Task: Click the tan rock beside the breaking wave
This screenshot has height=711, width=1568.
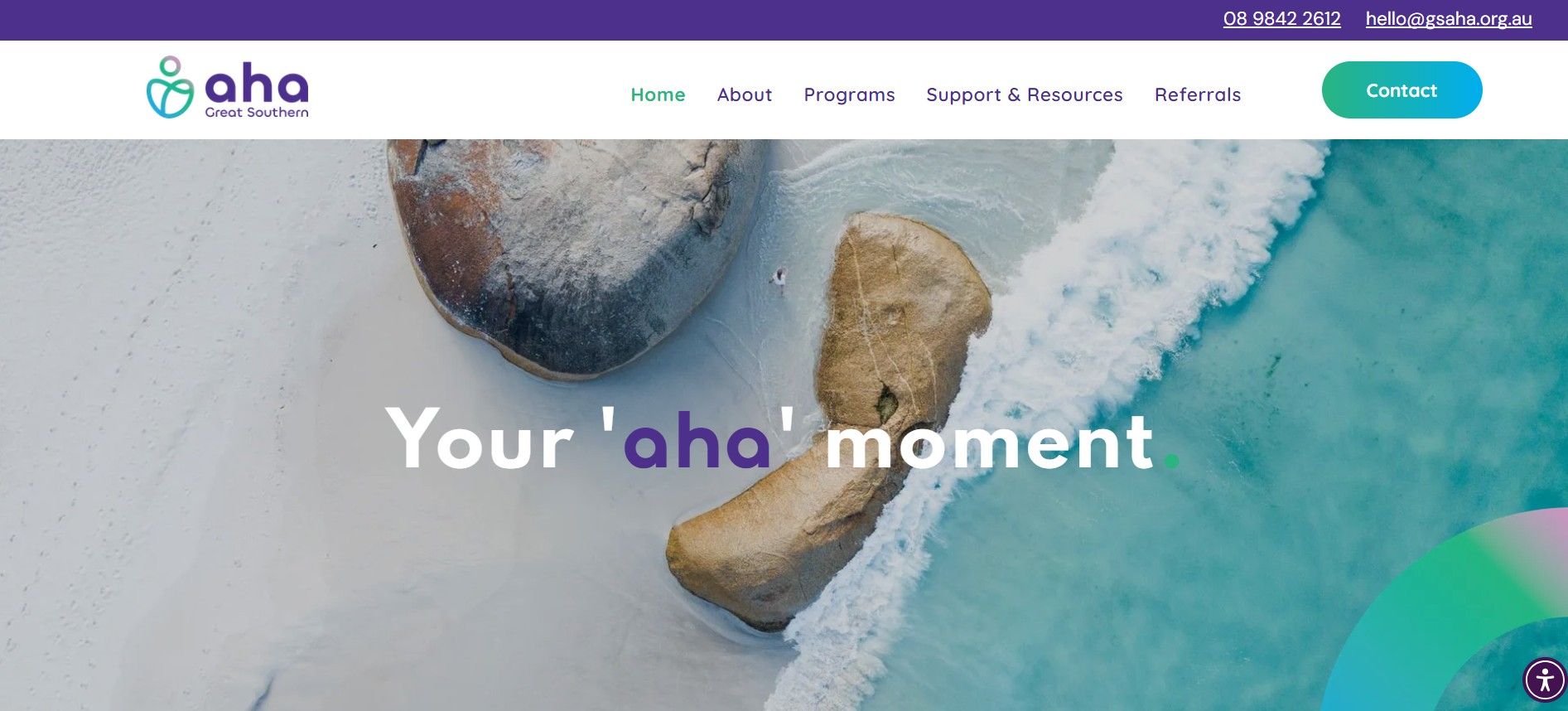Action: pos(837,414)
